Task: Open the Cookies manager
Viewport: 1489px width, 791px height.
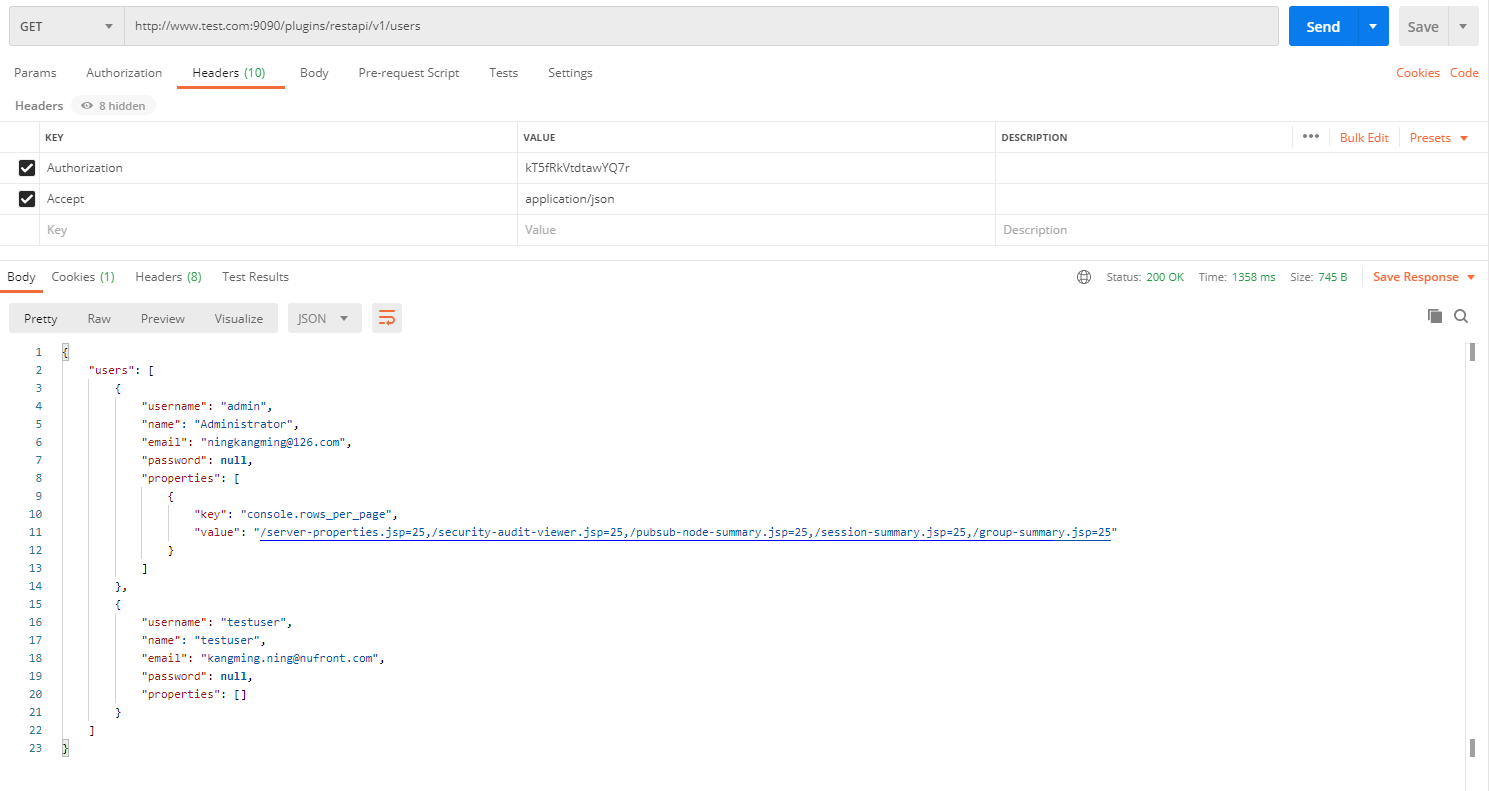Action: (x=1417, y=72)
